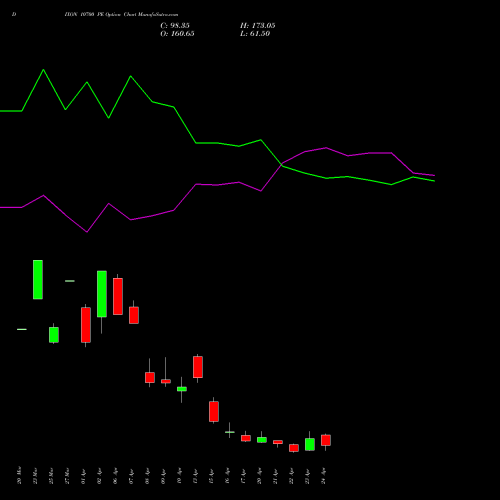Click the high value H: 173.05
This screenshot has height=500, width=500.
coord(258,26)
